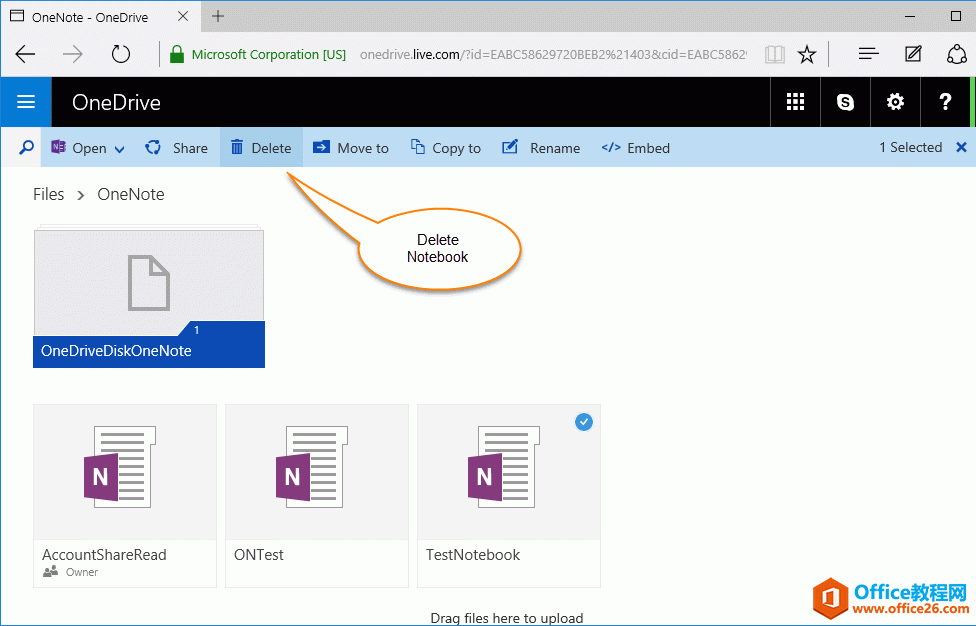Click the hamburger menu beside OneDrive
The height and width of the screenshot is (626, 976).
pos(25,101)
